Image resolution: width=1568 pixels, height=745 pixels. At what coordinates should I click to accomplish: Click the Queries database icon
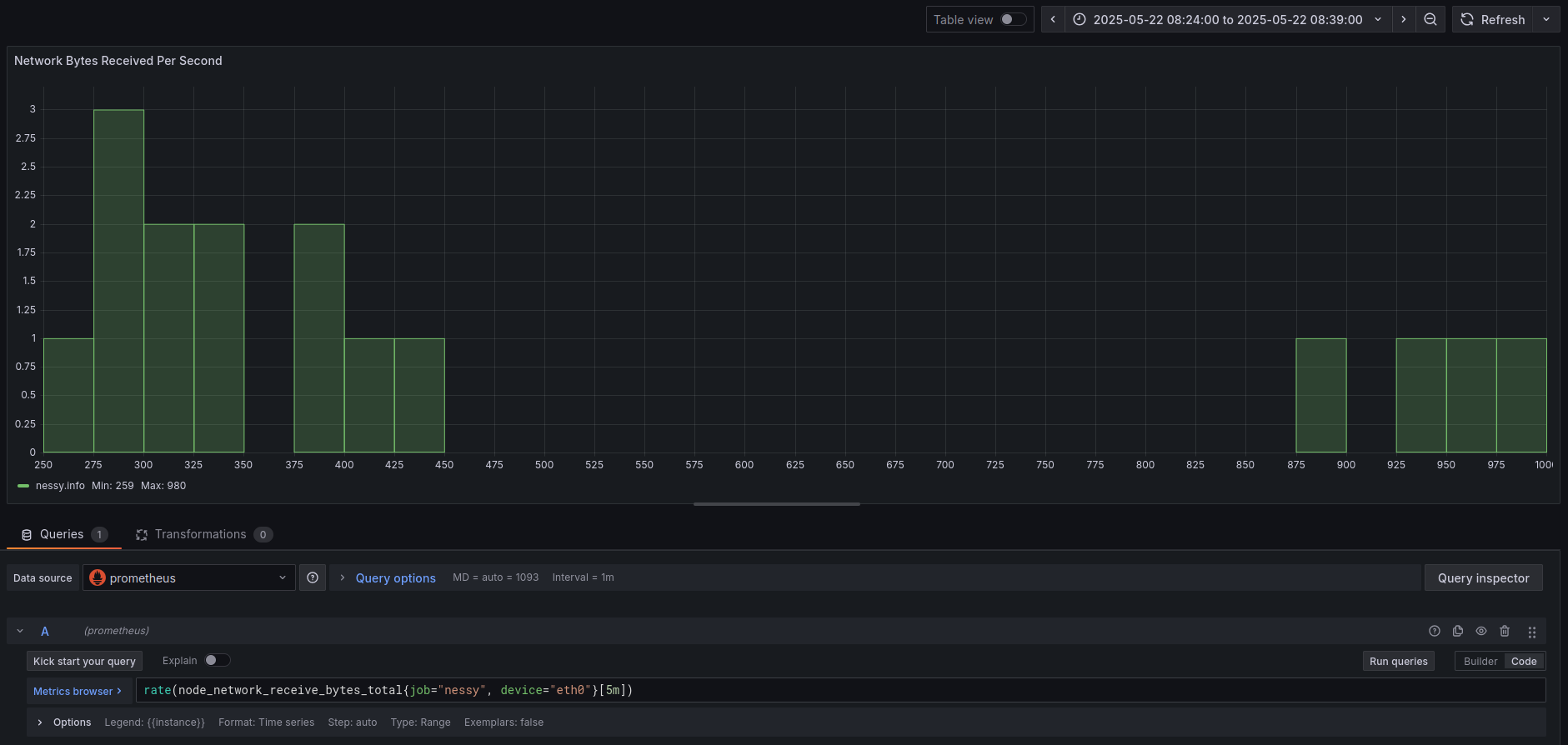[x=27, y=535]
